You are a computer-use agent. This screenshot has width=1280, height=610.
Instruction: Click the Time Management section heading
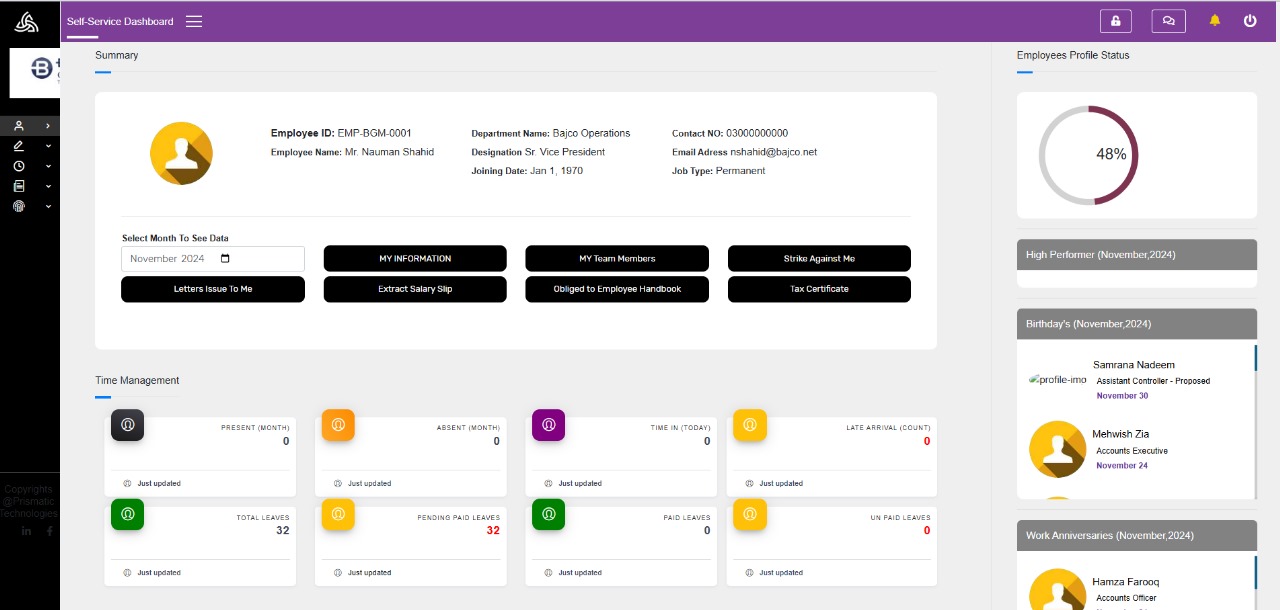coord(137,380)
